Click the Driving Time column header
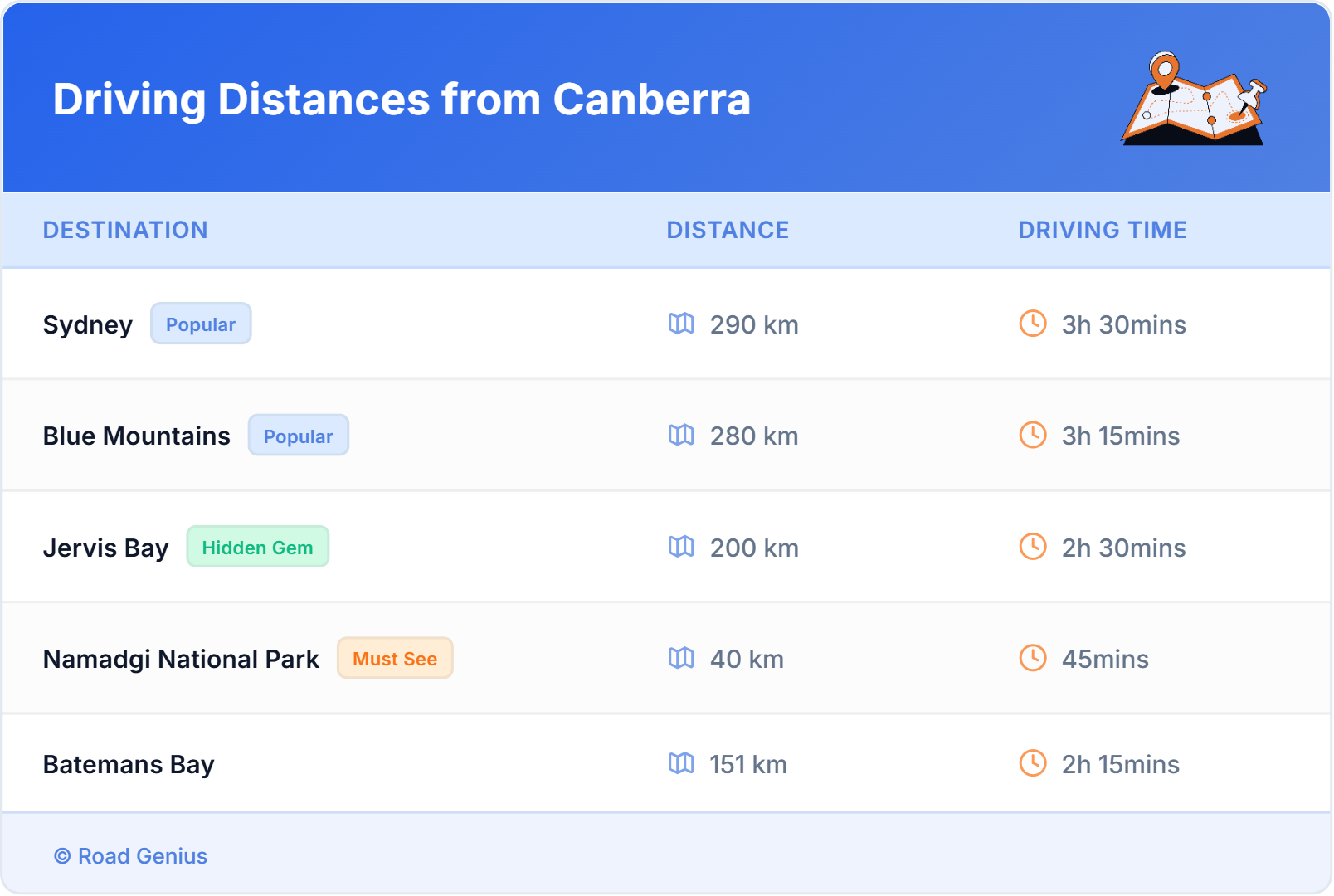This screenshot has height=896, width=1334. (1102, 230)
